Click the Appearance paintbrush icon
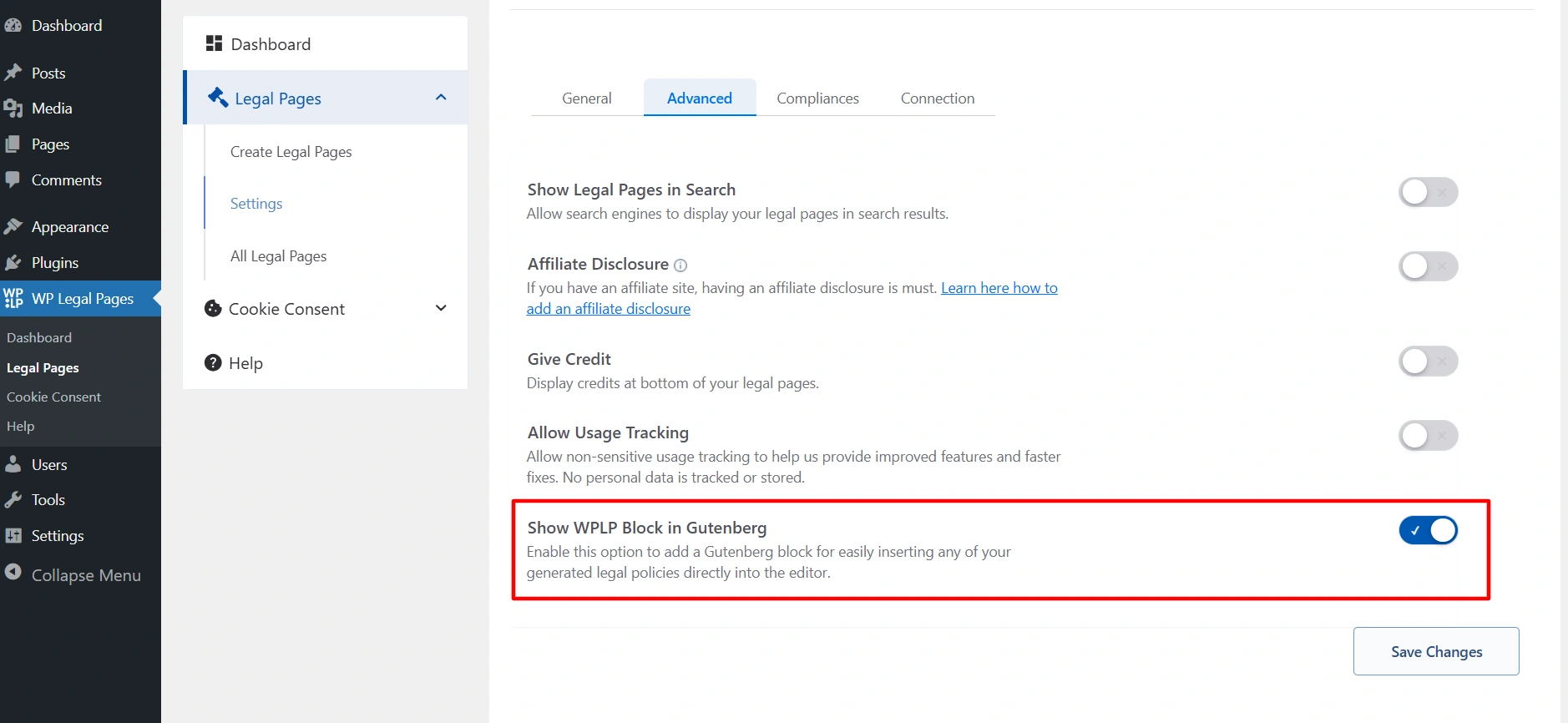Viewport: 1568px width, 723px height. 13,227
